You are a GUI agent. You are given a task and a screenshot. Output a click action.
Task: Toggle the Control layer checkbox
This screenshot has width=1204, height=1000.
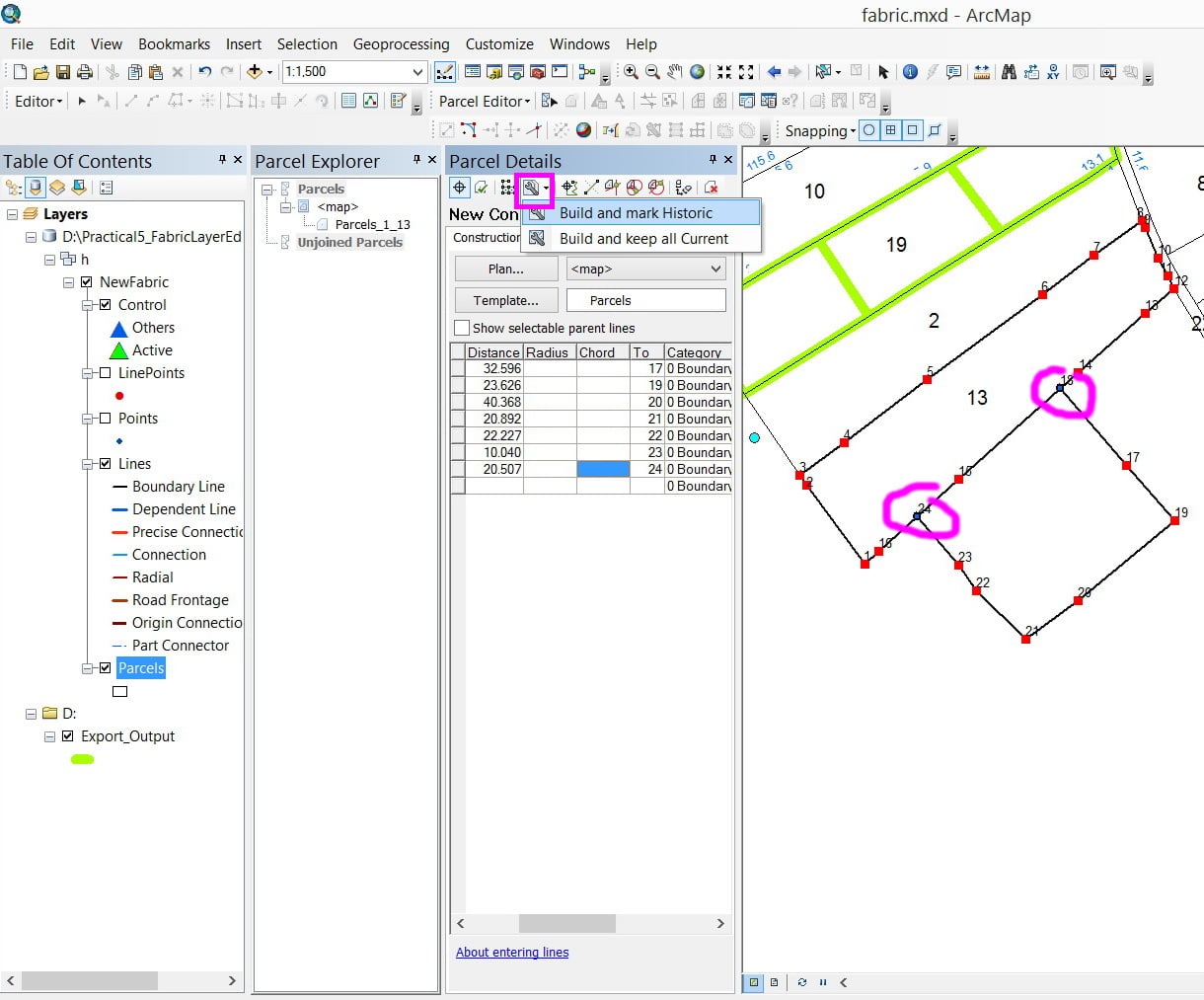106,305
